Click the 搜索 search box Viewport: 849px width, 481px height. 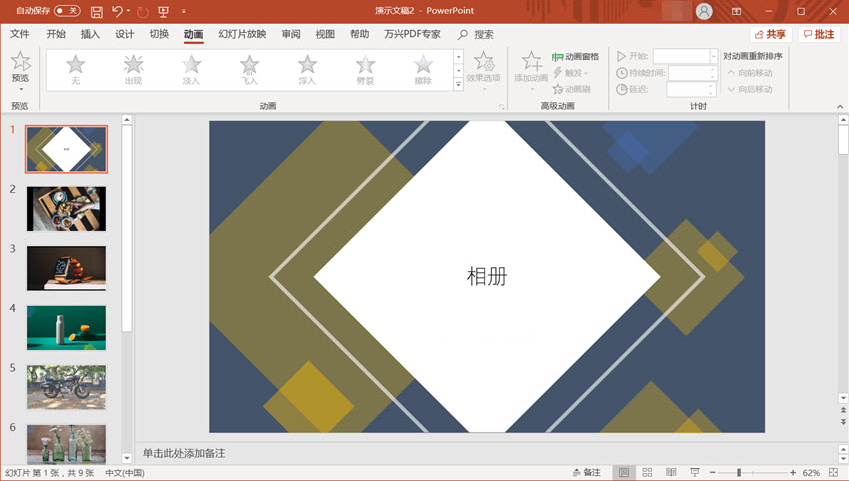point(476,35)
